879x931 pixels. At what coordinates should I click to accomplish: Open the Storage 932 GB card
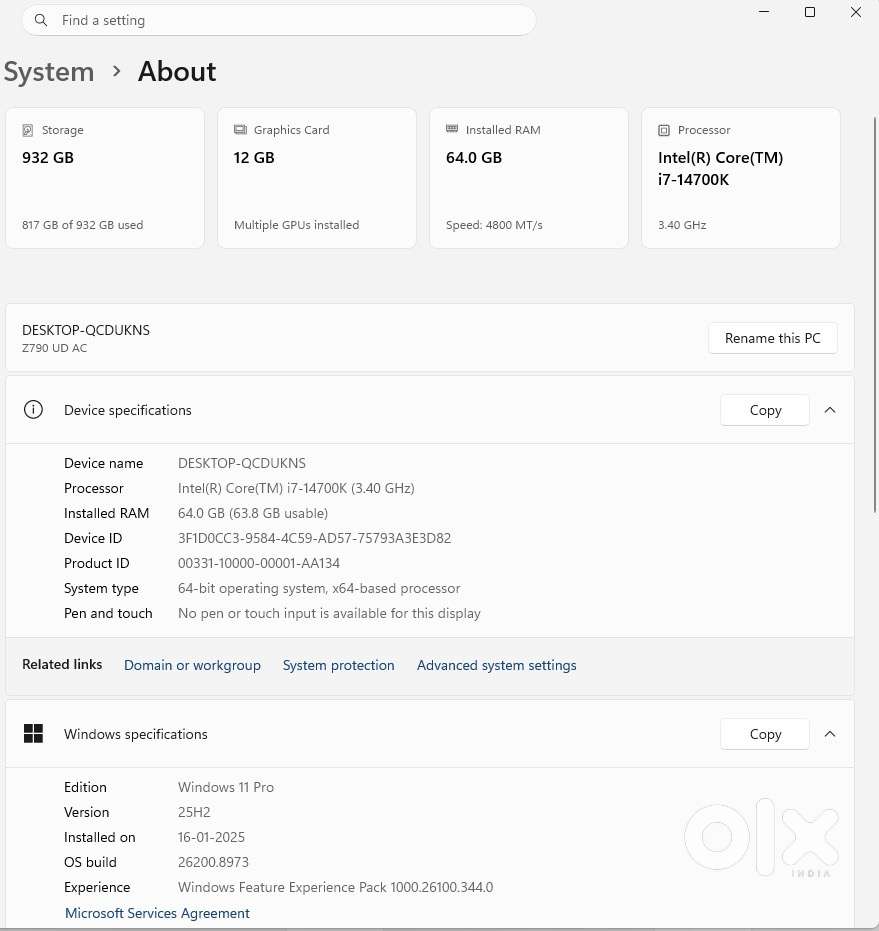105,178
